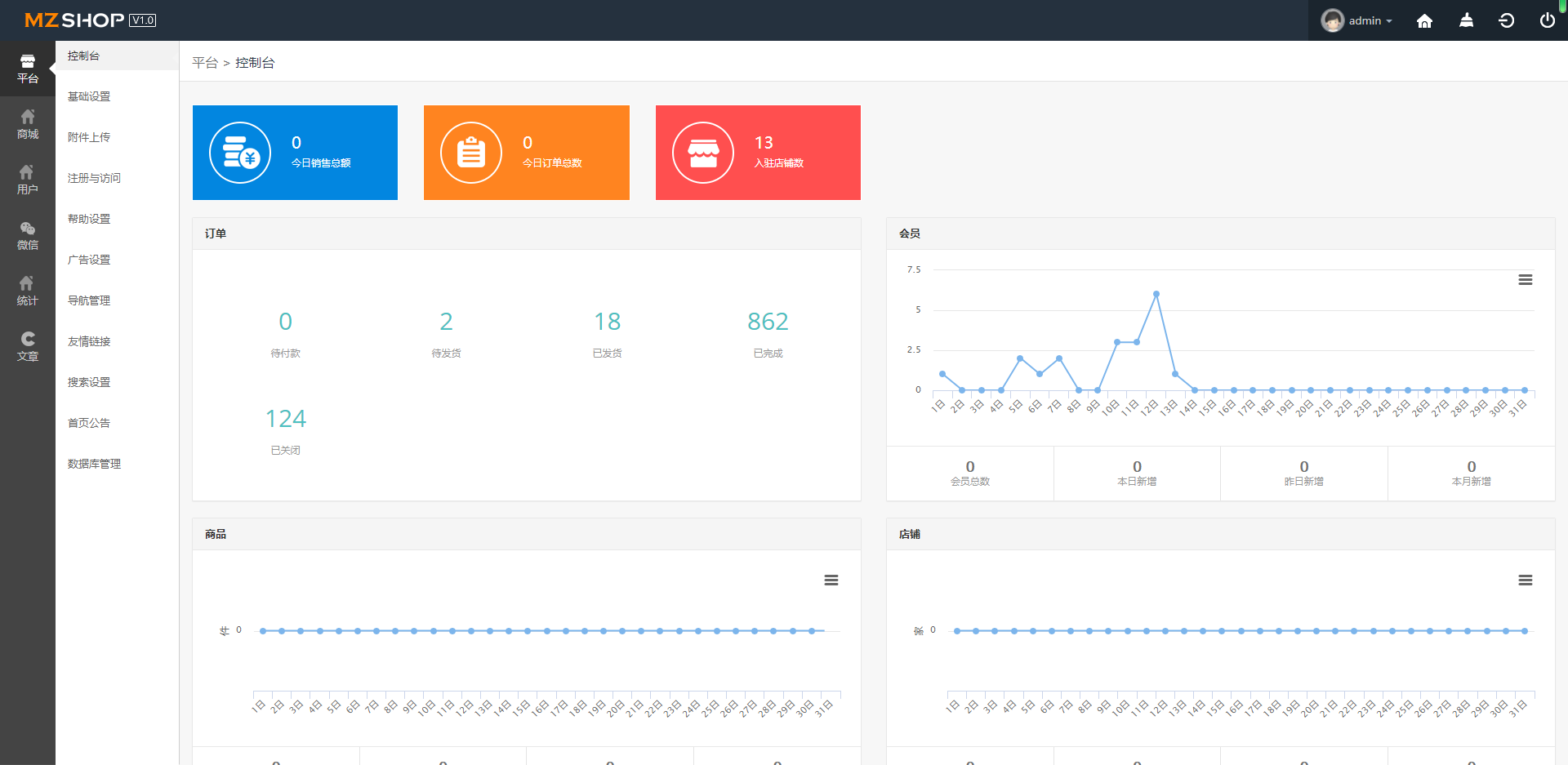Open the 会员 chart hamburger menu
1568x765 pixels.
1525,280
